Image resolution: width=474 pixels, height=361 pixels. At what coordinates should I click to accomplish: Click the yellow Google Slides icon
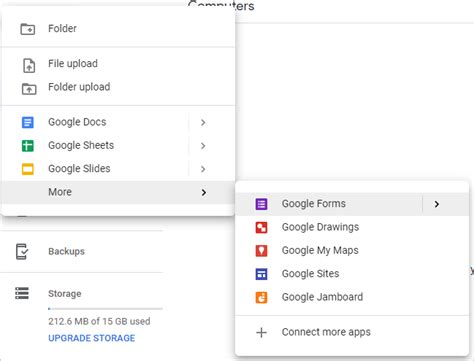28,169
